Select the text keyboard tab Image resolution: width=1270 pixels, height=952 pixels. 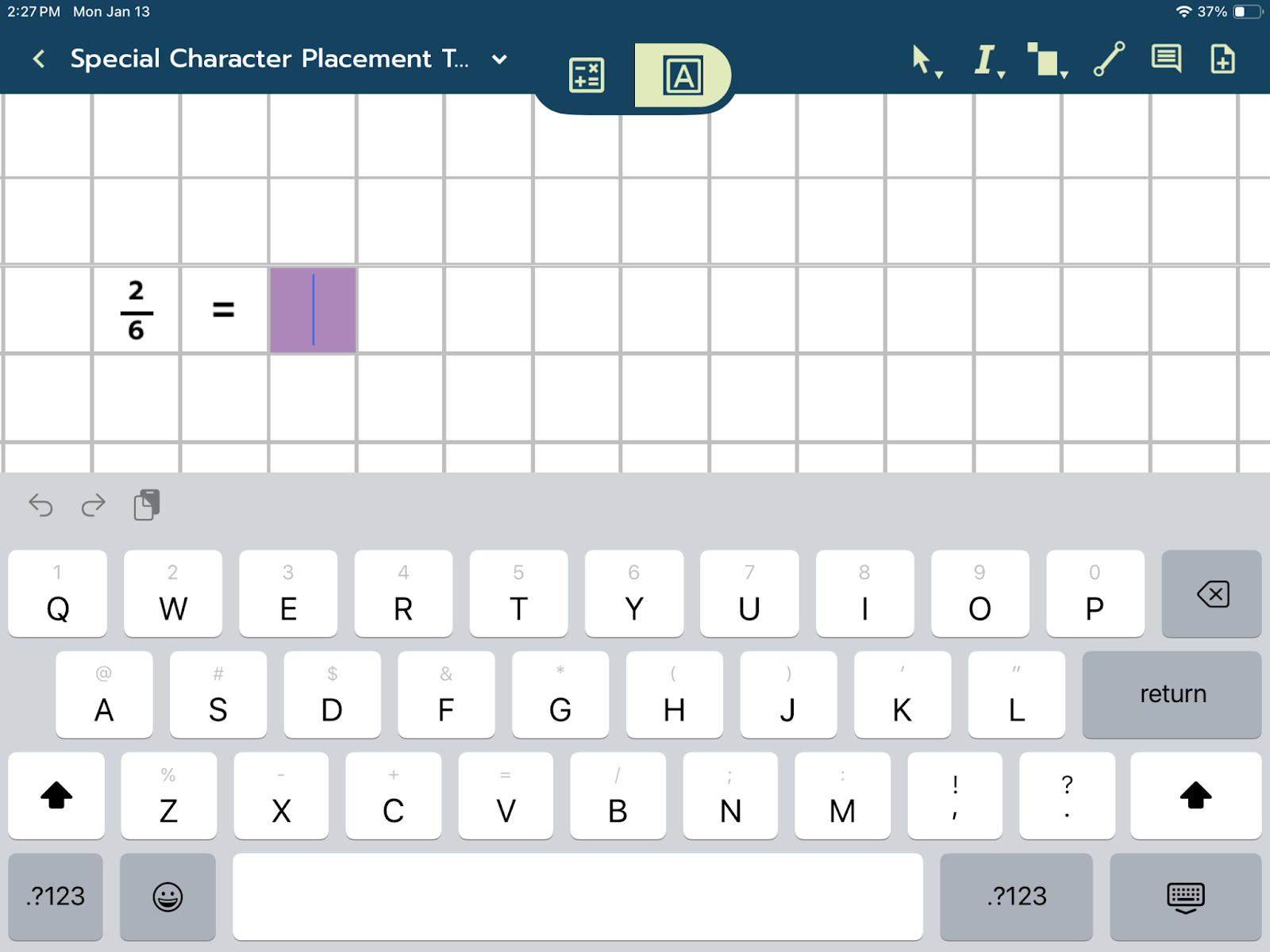pyautogui.click(x=683, y=75)
